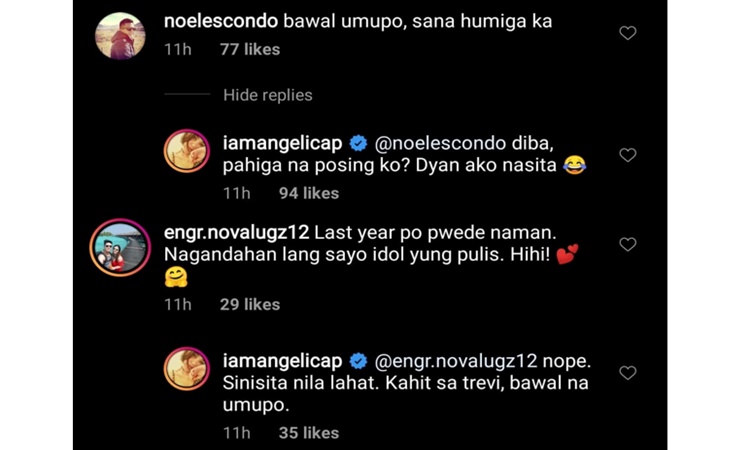The width and height of the screenshot is (750, 450).
Task: View the 94 likes list
Action: pyautogui.click(x=309, y=193)
